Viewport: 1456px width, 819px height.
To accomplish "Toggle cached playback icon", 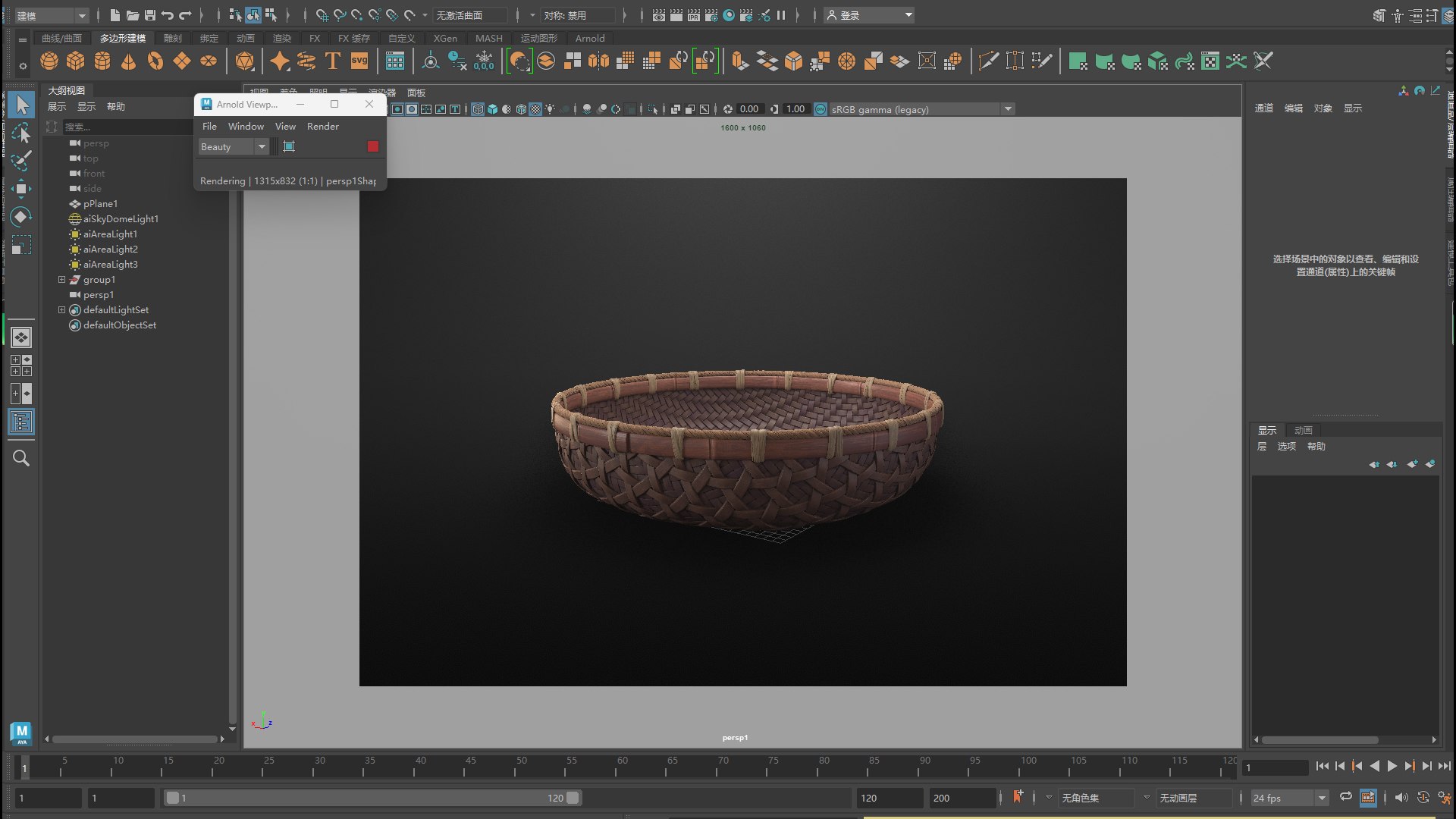I will pyautogui.click(x=1368, y=798).
